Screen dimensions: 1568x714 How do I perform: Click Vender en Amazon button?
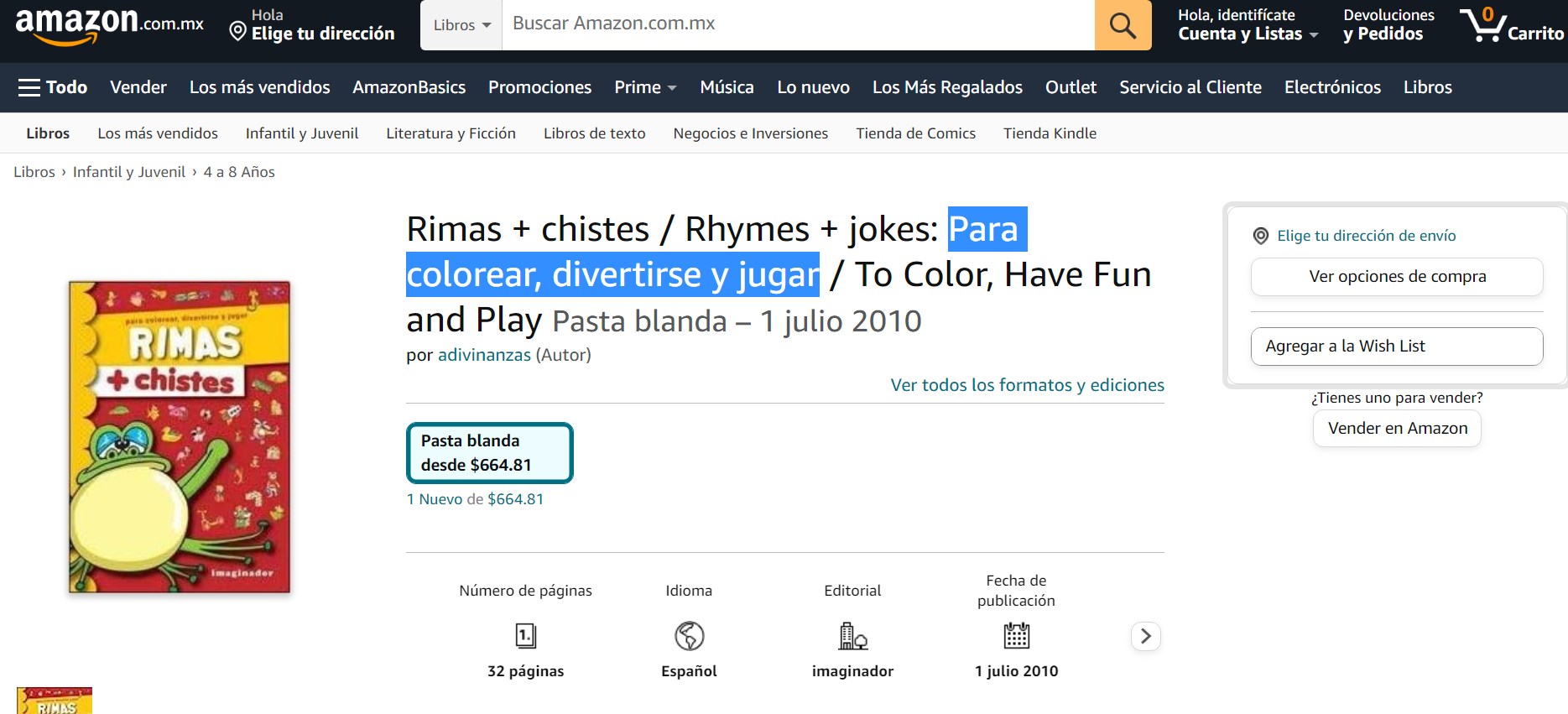(1398, 429)
